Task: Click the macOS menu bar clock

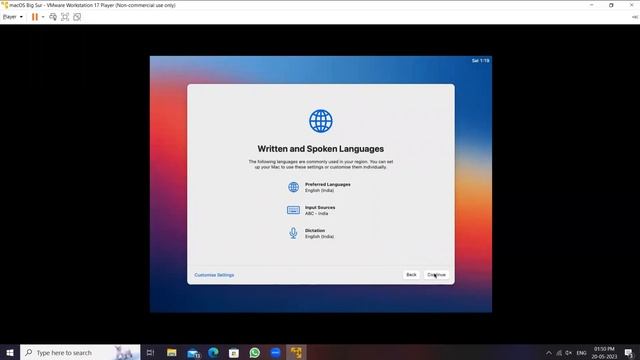Action: click(480, 60)
